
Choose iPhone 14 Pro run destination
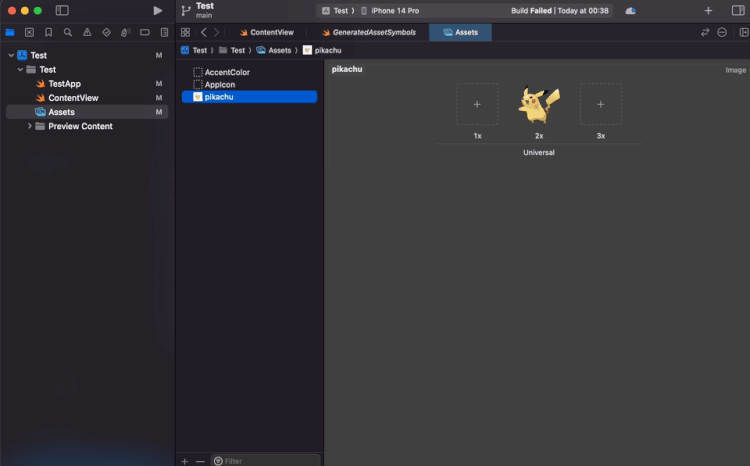coord(390,11)
